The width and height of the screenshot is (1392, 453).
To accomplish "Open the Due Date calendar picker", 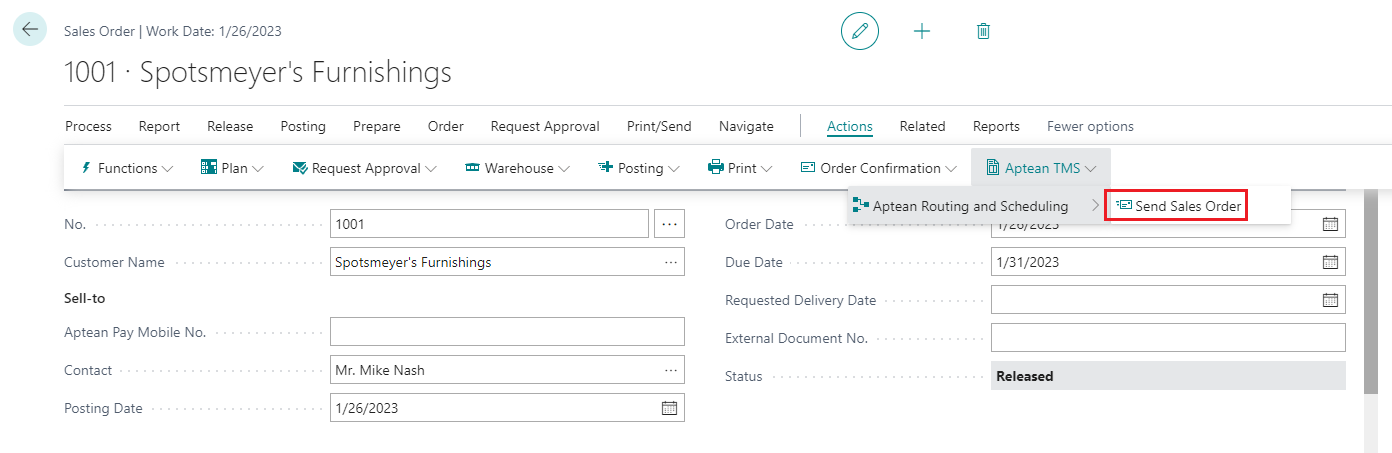I will coord(1330,262).
